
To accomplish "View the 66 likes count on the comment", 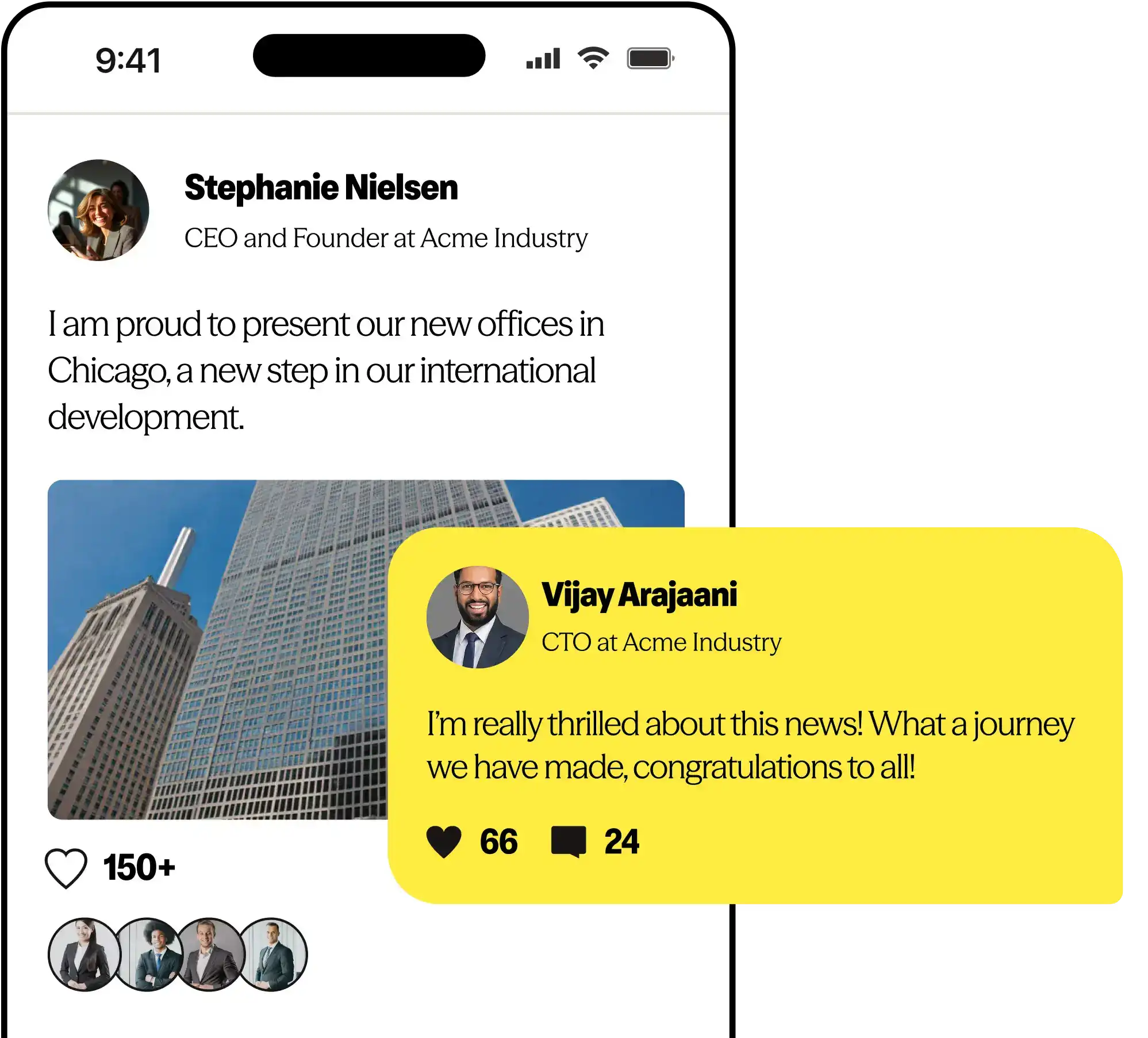I will tap(498, 842).
